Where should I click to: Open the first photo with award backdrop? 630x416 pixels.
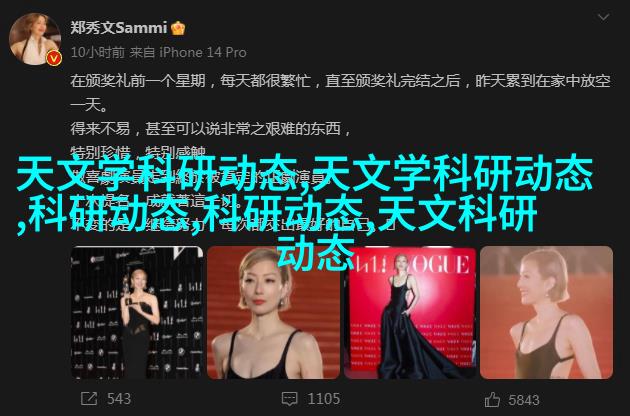[137, 313]
